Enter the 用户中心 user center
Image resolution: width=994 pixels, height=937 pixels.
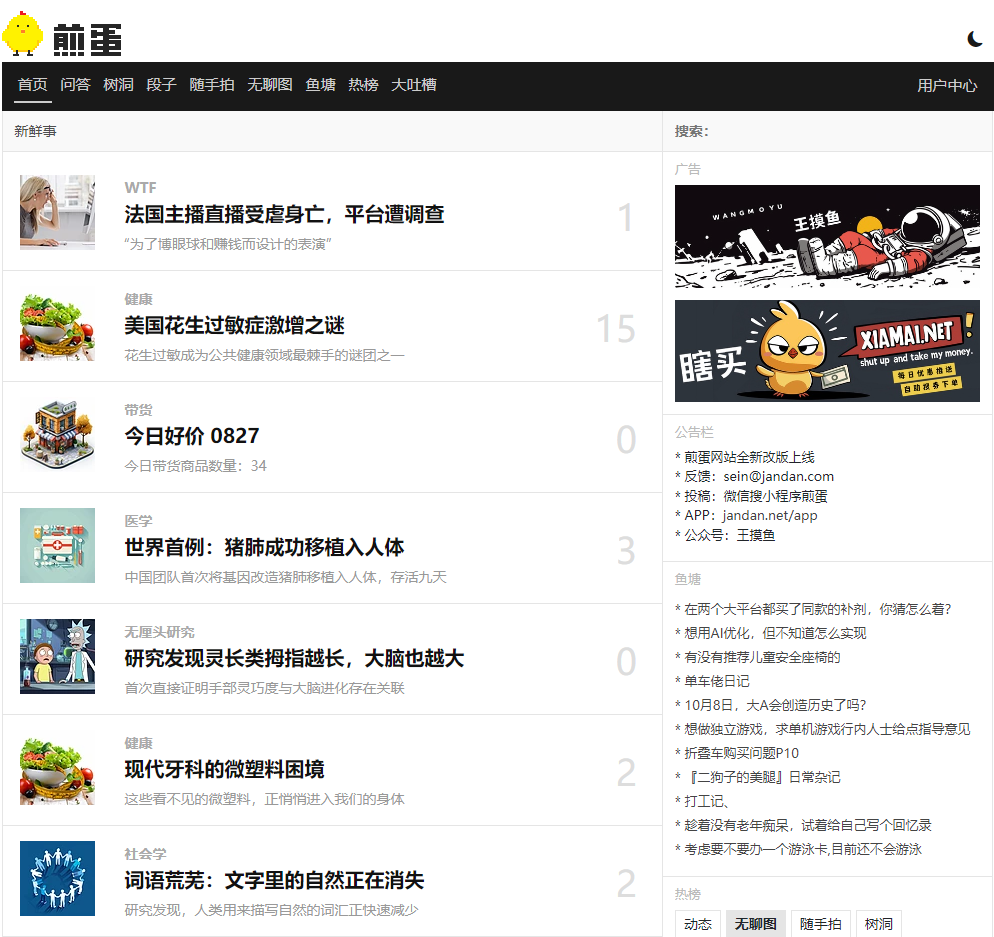coord(946,86)
